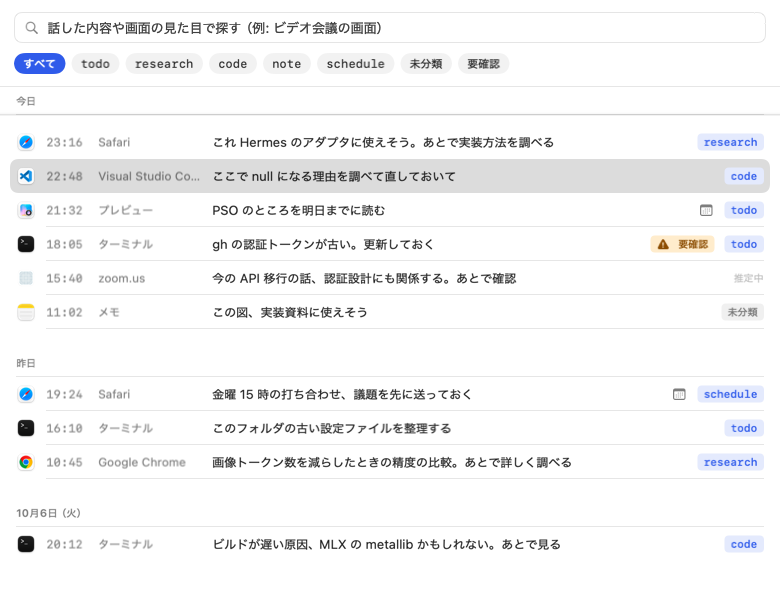The height and width of the screenshot is (600, 780).
Task: Filter by the 未分類 chip
Action: coord(426,64)
